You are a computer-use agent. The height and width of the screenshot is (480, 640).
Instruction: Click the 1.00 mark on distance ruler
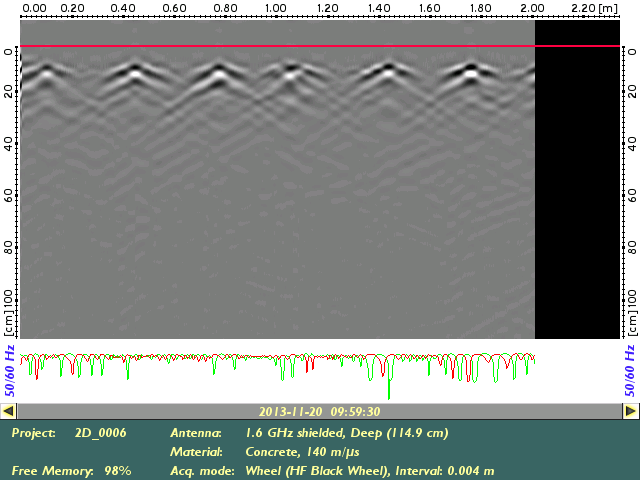(x=276, y=8)
